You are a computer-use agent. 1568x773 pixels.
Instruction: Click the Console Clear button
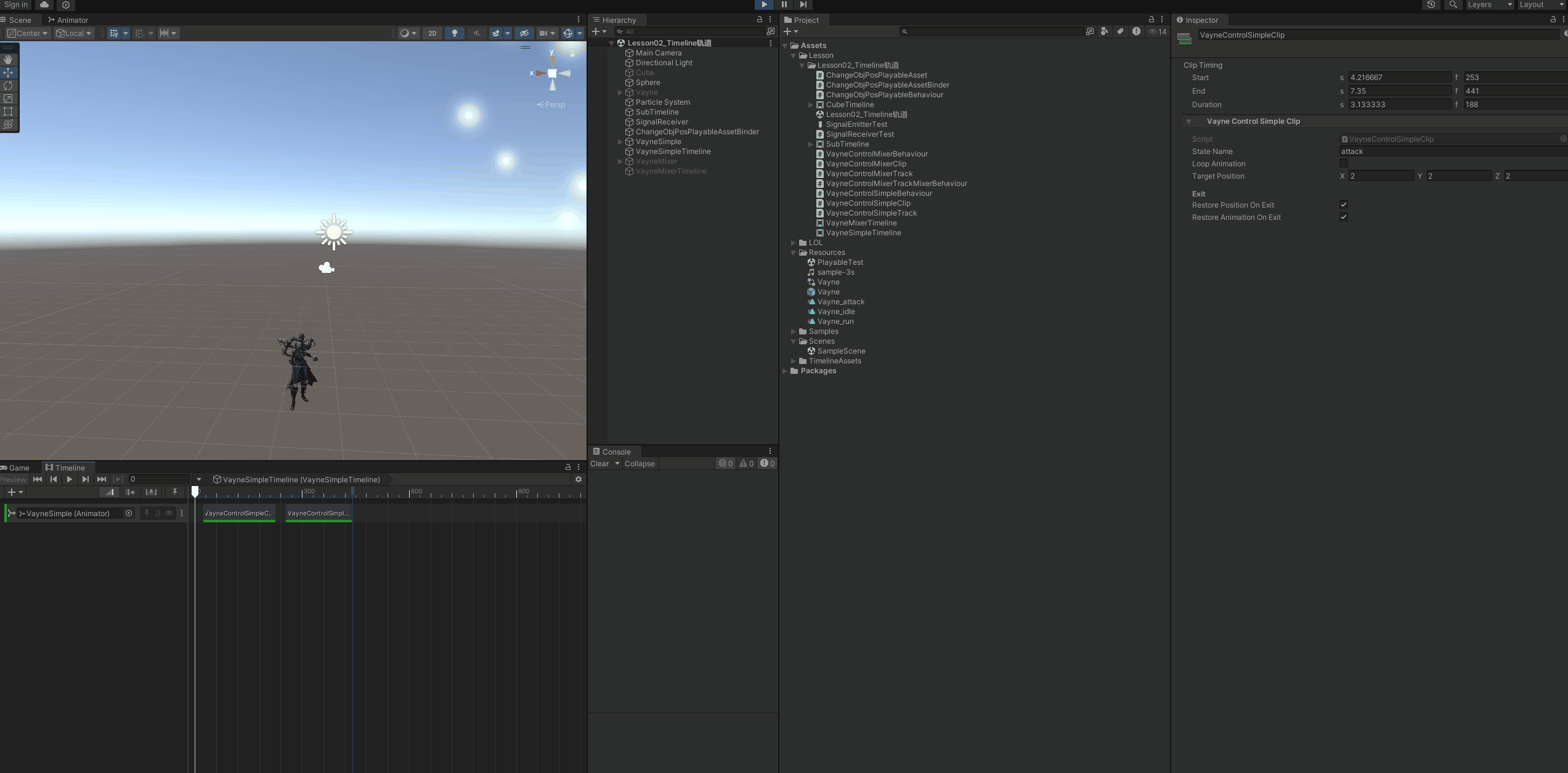[599, 464]
